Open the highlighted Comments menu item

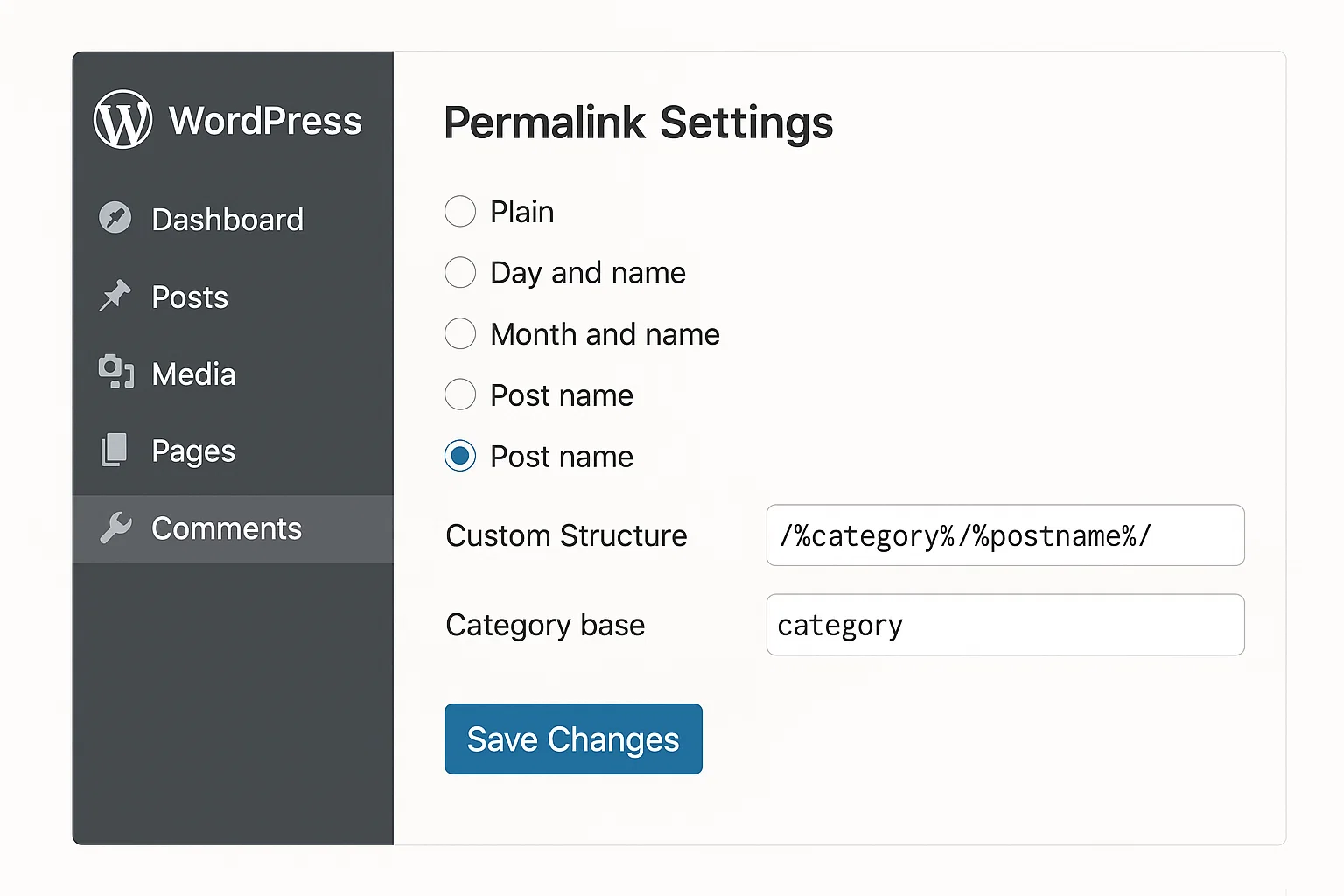pyautogui.click(x=227, y=528)
